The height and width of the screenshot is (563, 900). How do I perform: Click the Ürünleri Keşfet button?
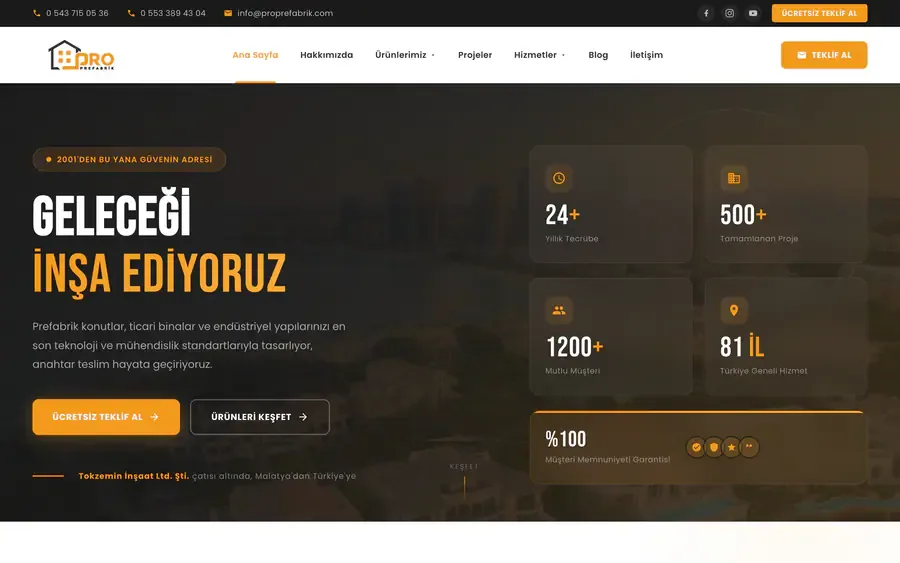(260, 417)
